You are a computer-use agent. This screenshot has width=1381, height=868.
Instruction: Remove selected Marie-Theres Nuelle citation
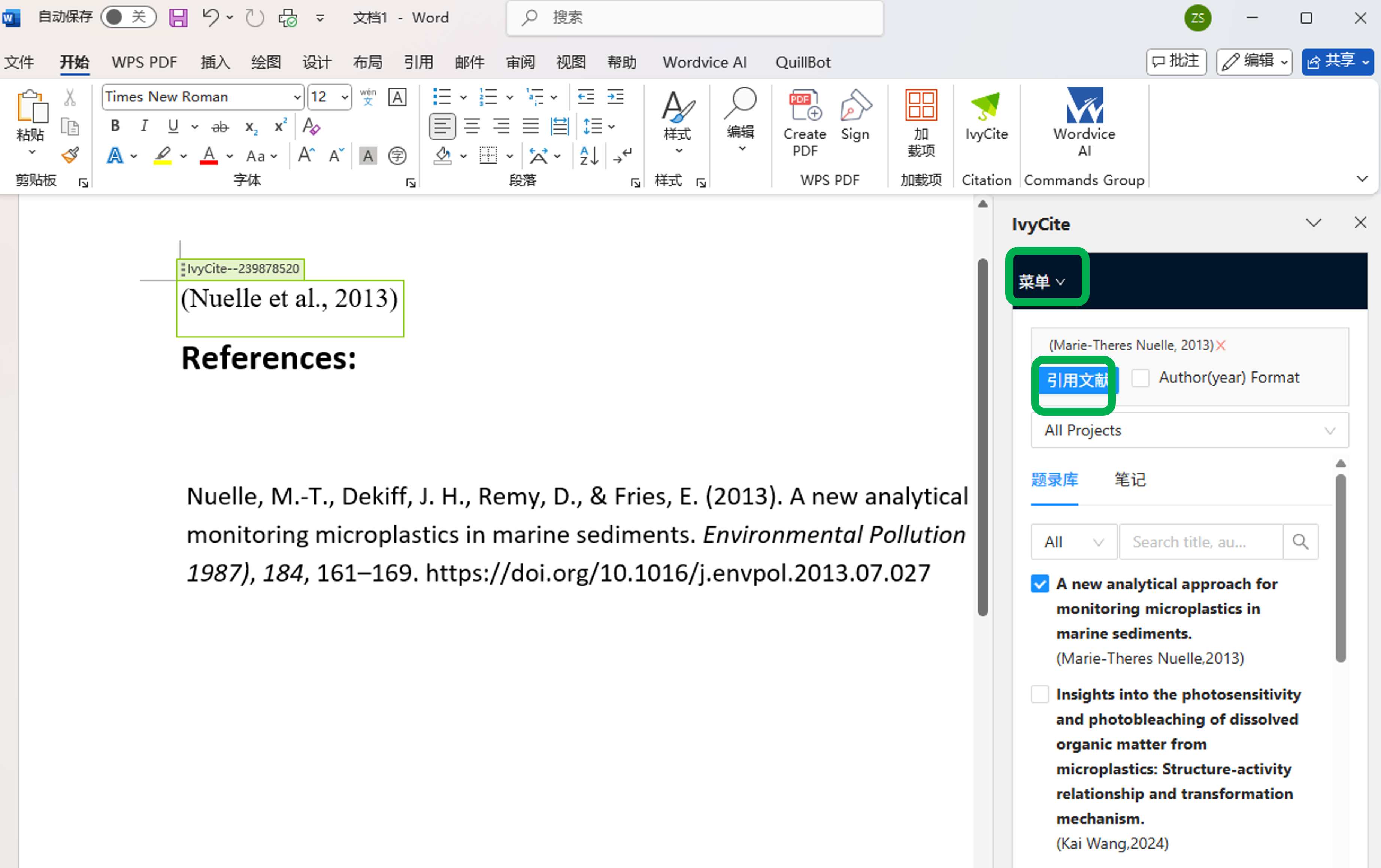click(1220, 345)
